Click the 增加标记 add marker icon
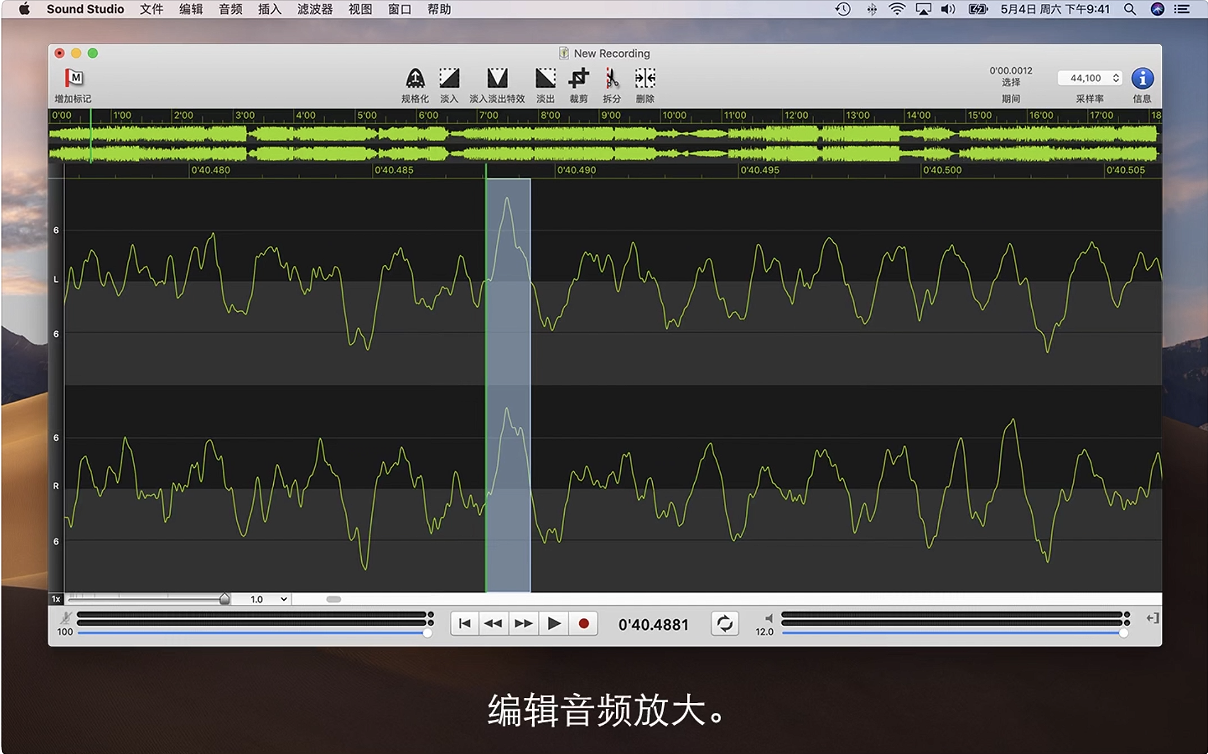1208x754 pixels. pos(73,78)
